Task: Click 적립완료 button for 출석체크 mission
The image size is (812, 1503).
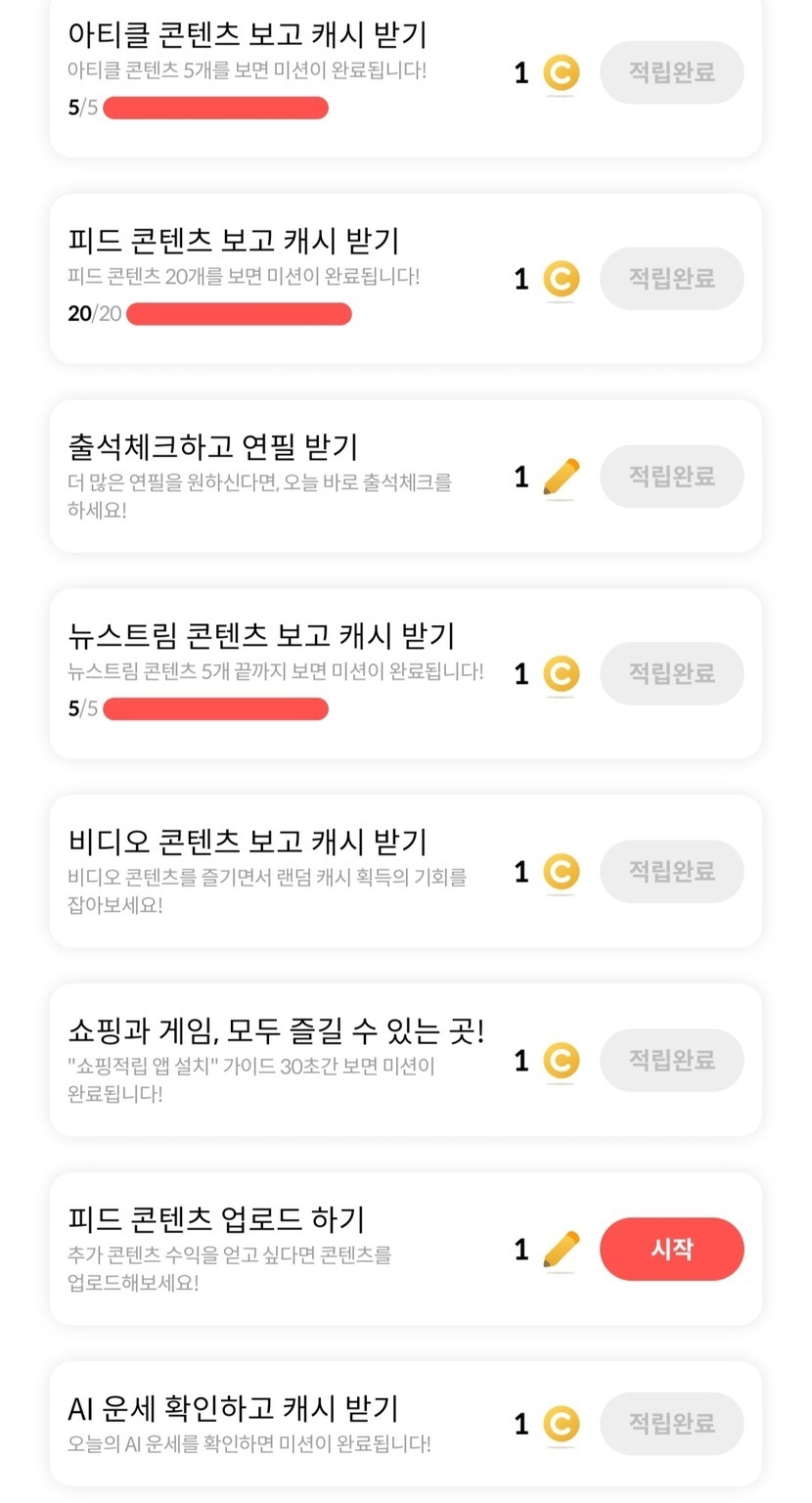Action: (671, 477)
